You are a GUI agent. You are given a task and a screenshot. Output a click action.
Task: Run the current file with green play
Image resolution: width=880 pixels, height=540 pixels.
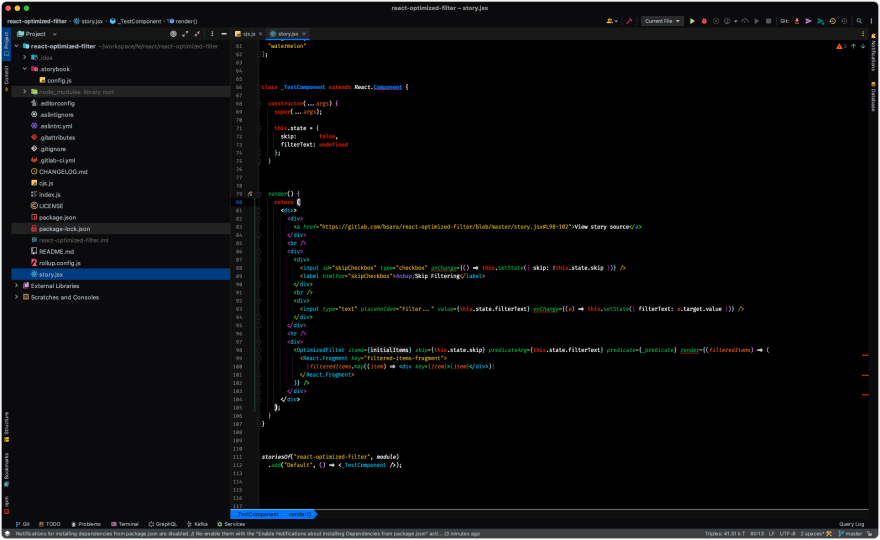(x=692, y=21)
